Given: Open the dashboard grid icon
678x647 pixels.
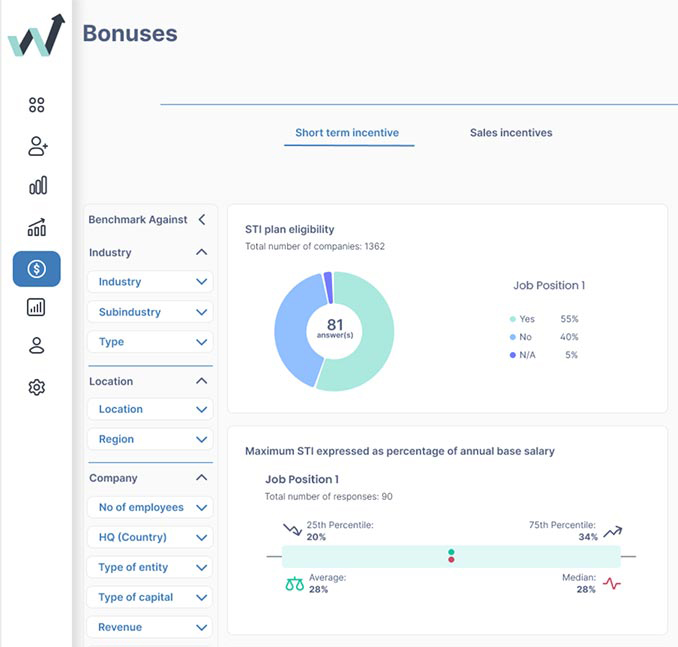Looking at the screenshot, I should coord(37,105).
